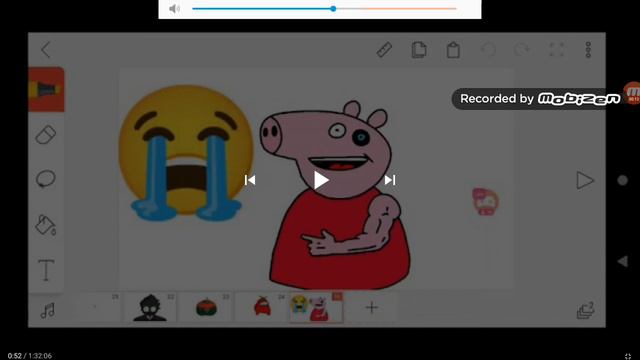Viewport: 640px width, 360px height.
Task: Mute the video volume speaker
Action: (x=174, y=9)
